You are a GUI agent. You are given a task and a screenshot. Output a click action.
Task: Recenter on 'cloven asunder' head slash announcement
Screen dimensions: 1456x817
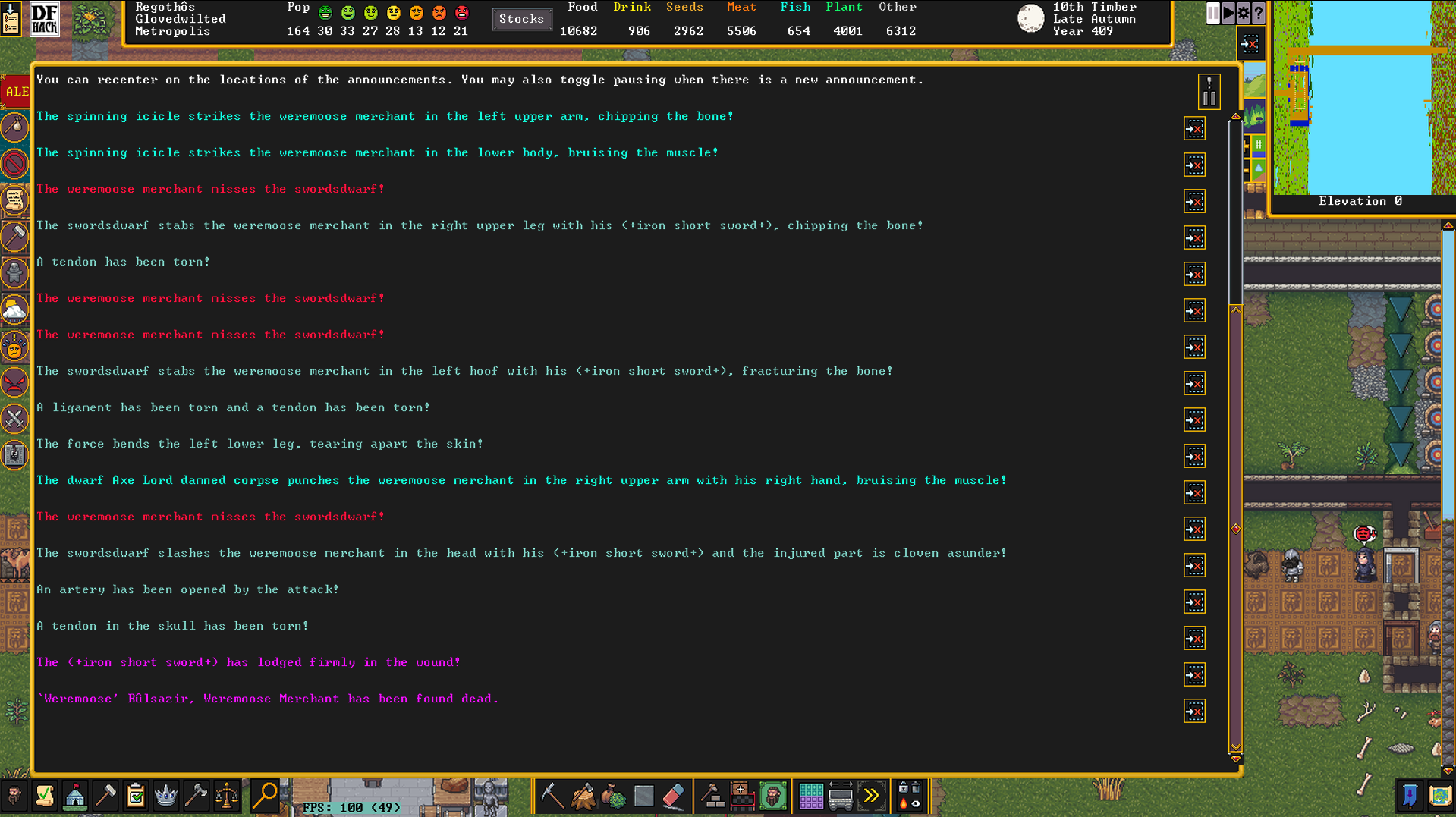click(x=1194, y=565)
